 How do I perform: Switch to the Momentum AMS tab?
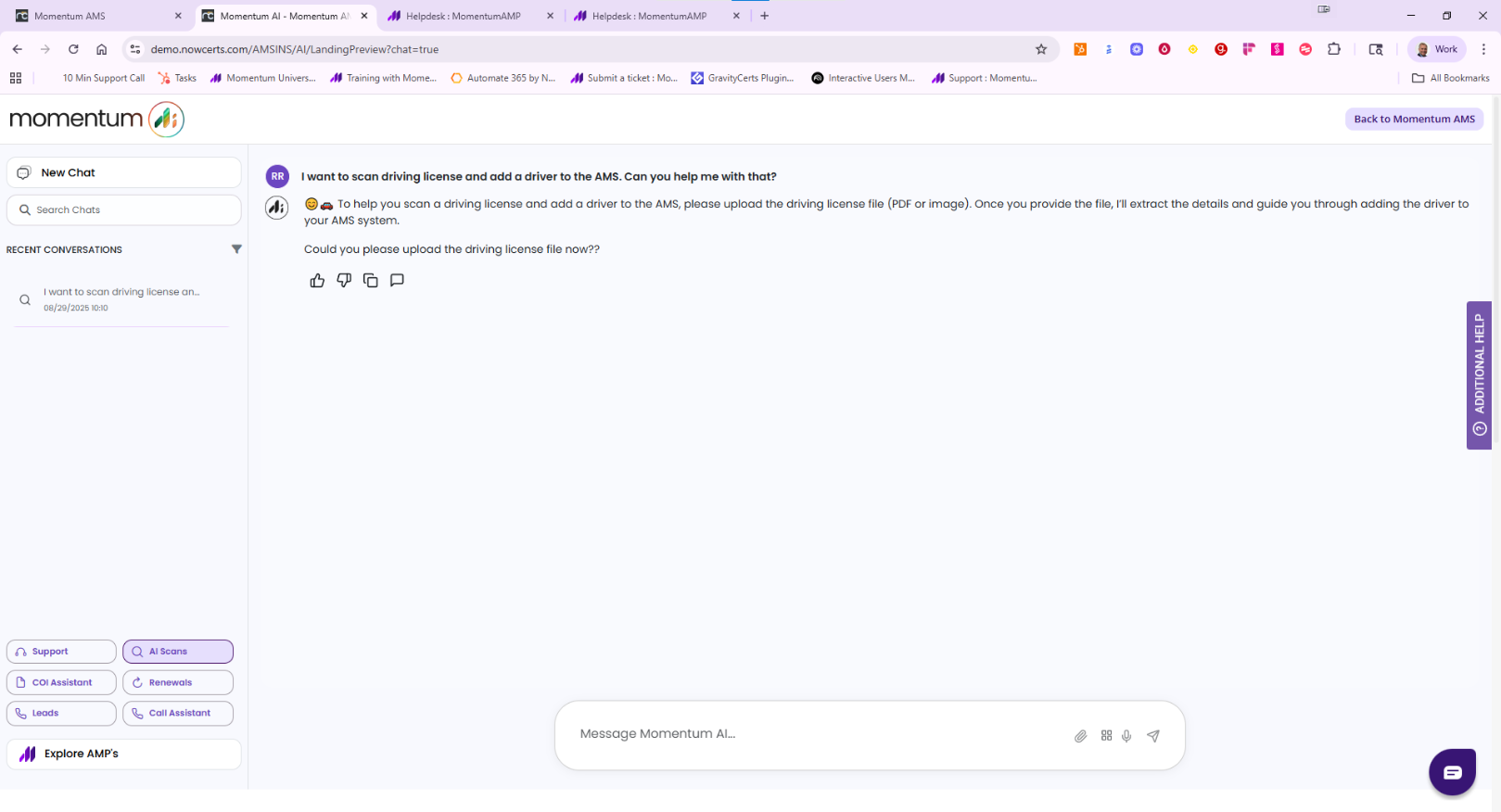click(97, 16)
